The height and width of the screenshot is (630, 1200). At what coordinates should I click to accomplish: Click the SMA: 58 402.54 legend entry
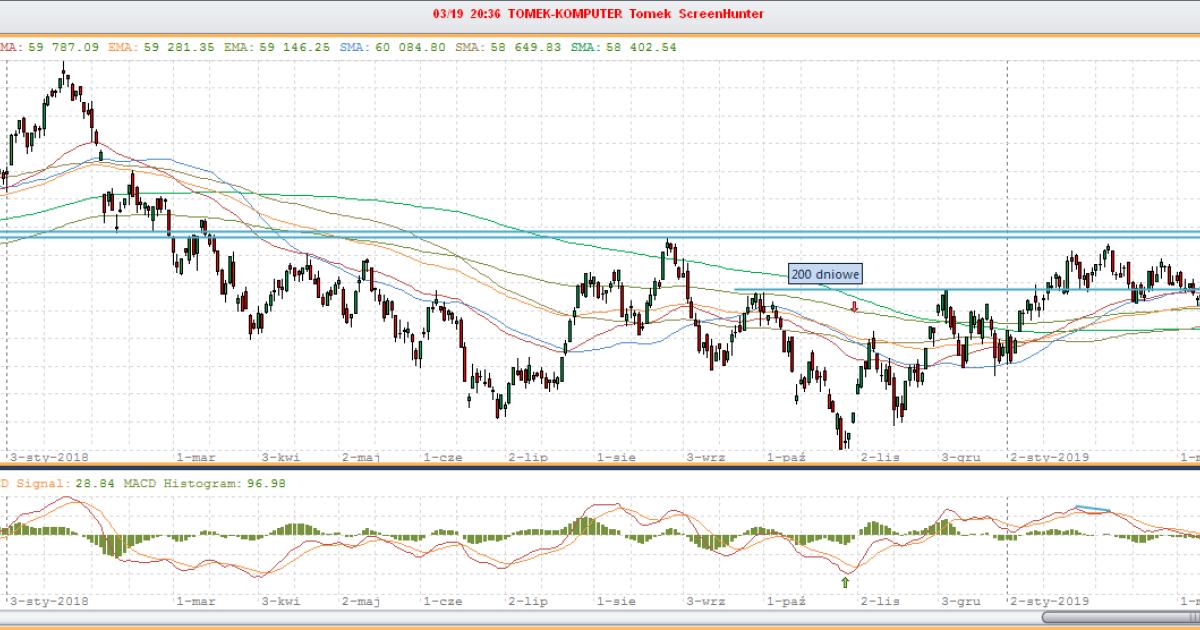(x=622, y=46)
